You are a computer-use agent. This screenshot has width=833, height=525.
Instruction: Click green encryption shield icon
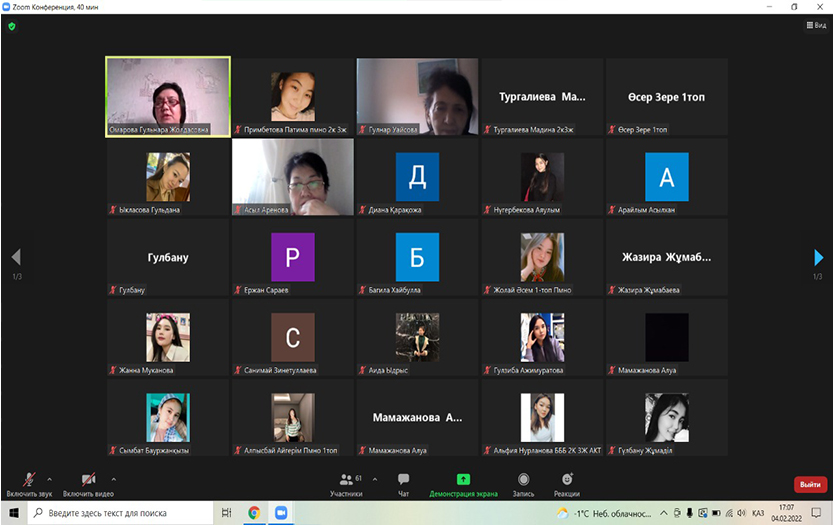tap(12, 26)
